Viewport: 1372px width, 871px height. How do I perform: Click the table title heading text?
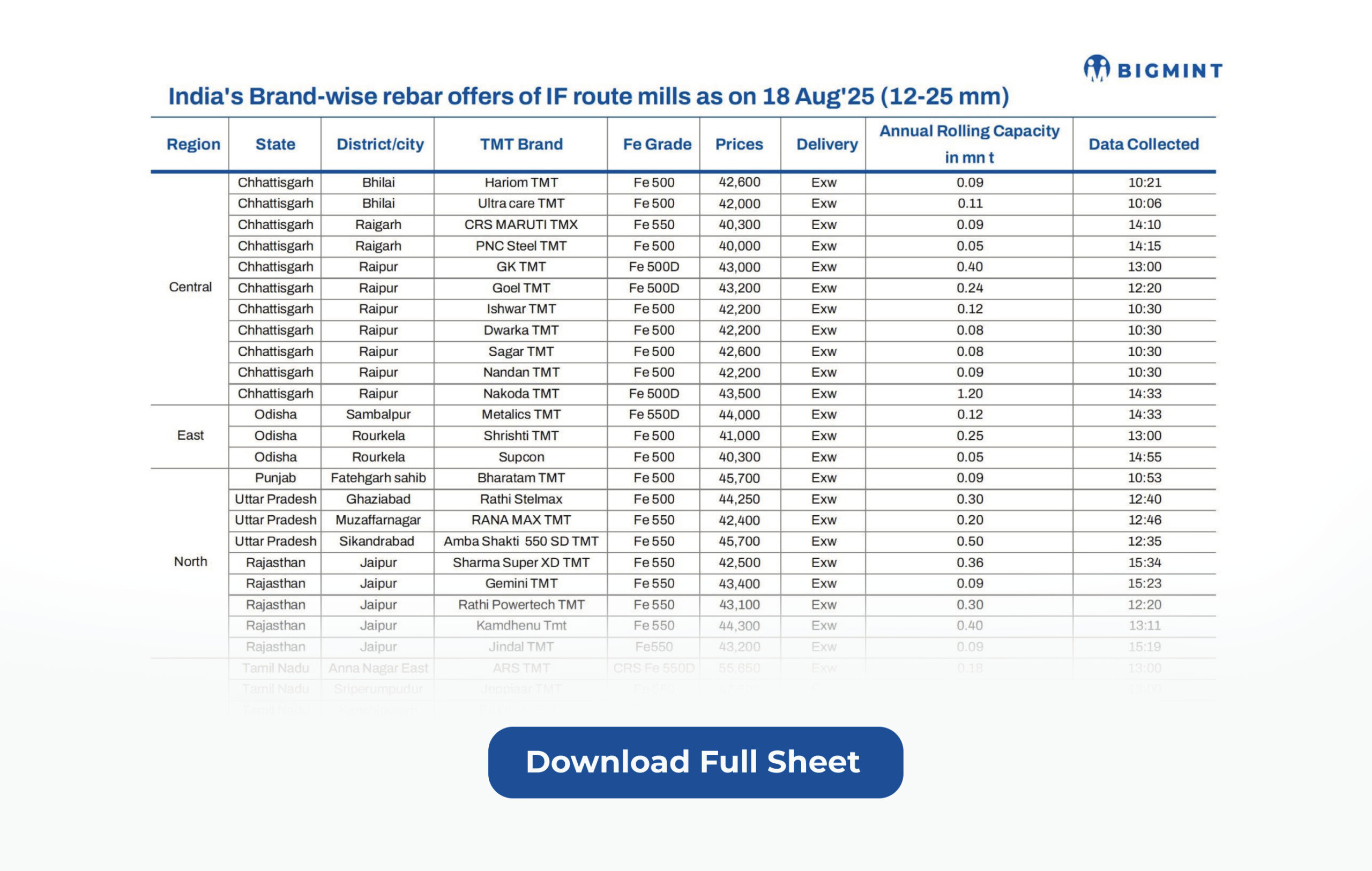tap(588, 96)
